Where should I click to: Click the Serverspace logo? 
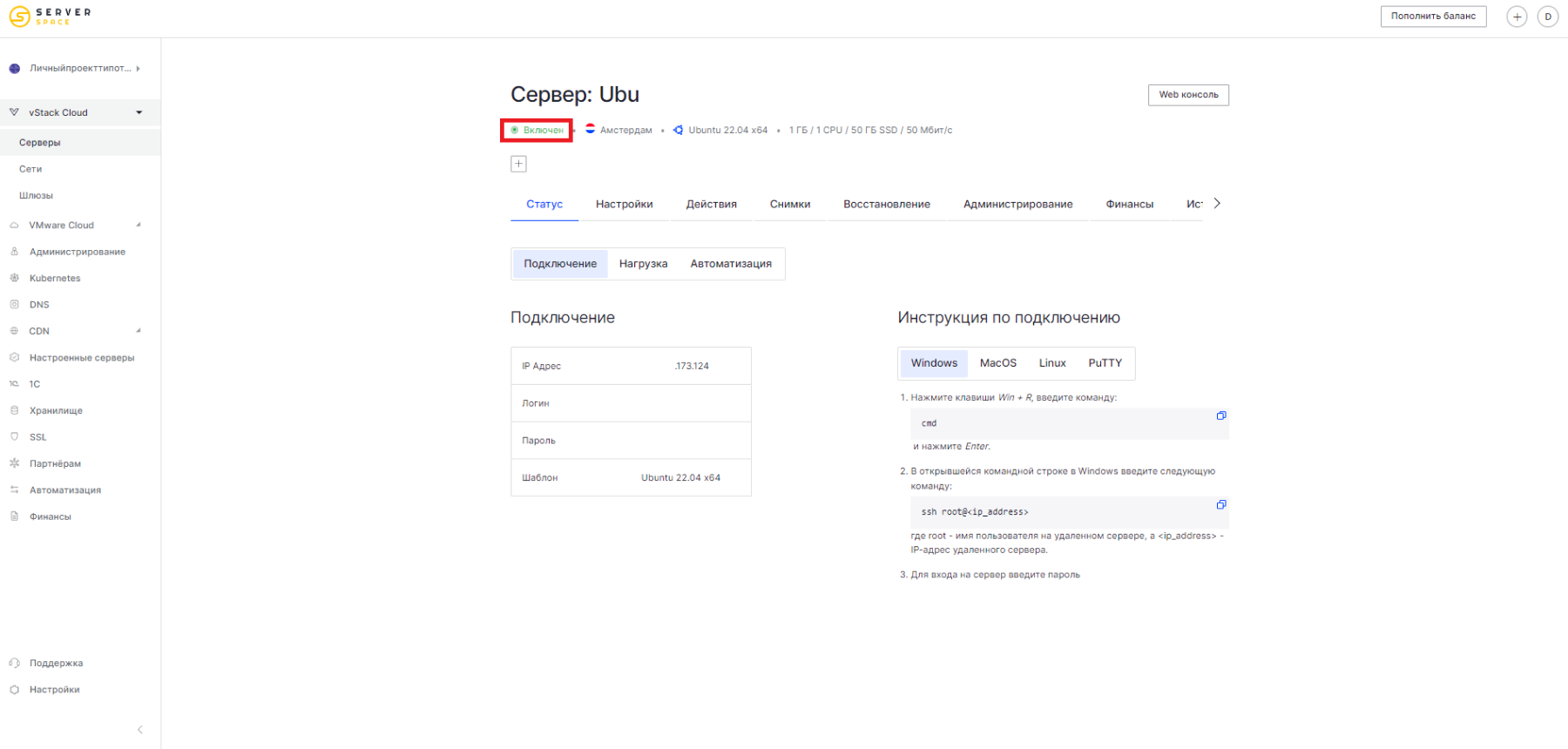coord(50,17)
